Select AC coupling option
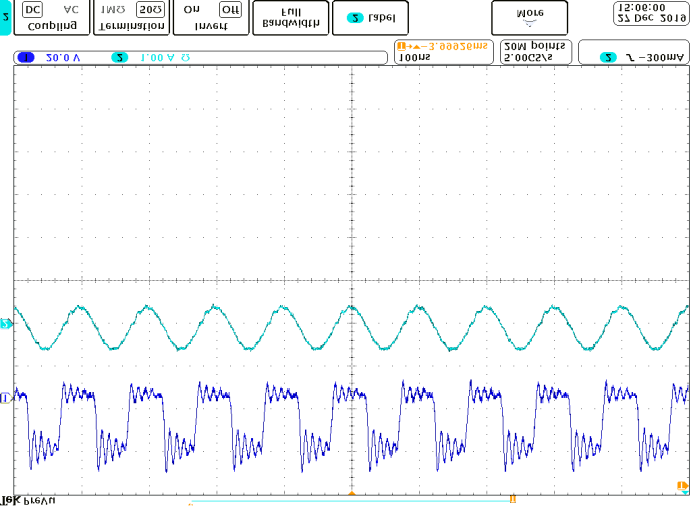Viewport: 691px width, 506px height. coord(70,9)
